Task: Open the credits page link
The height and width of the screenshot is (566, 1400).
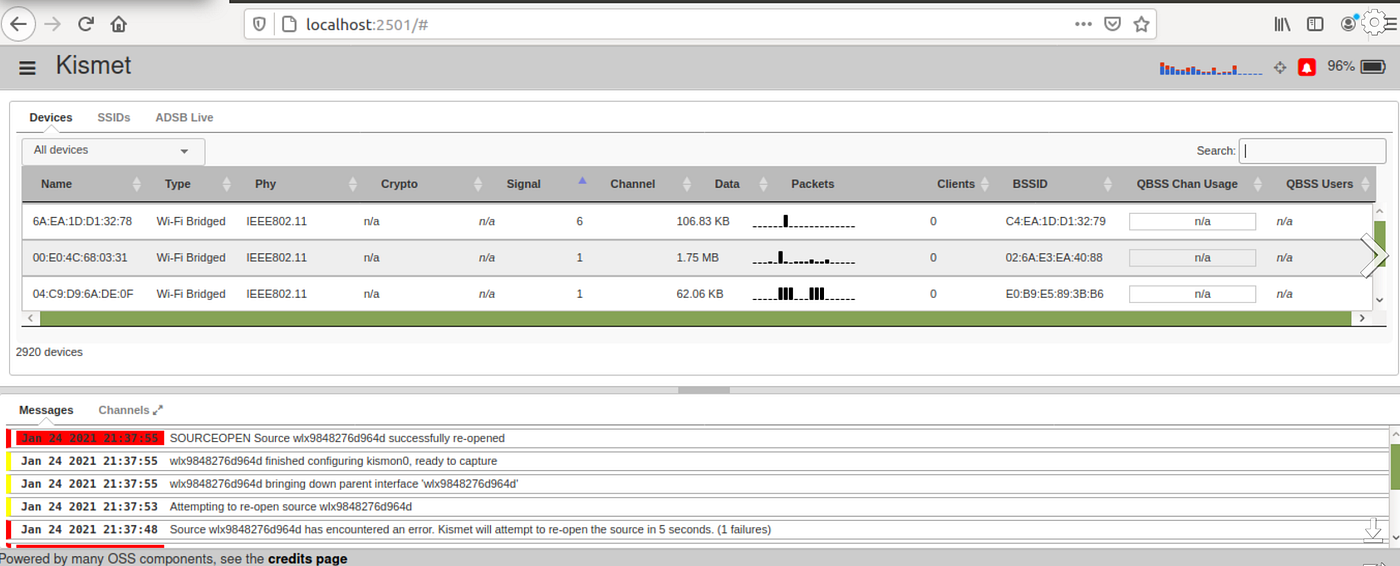Action: (307, 559)
